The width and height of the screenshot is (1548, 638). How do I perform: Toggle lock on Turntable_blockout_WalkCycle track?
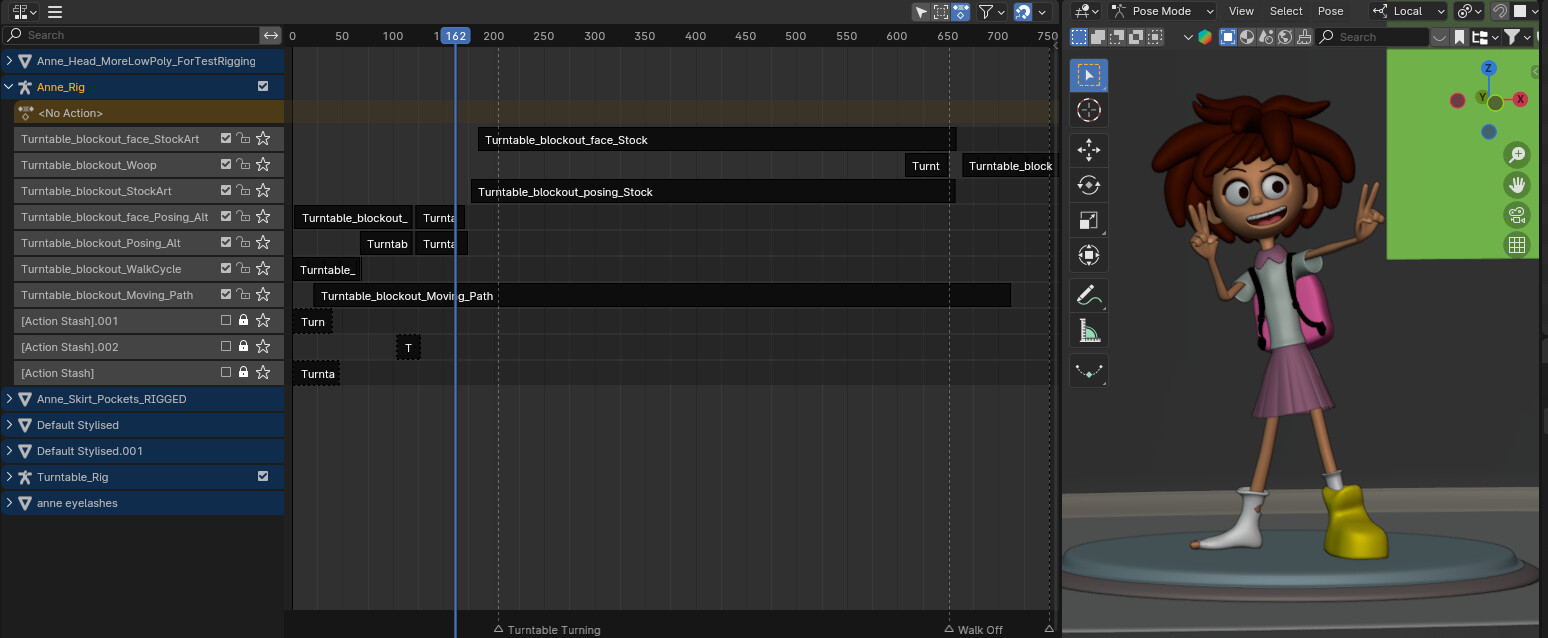[x=243, y=268]
